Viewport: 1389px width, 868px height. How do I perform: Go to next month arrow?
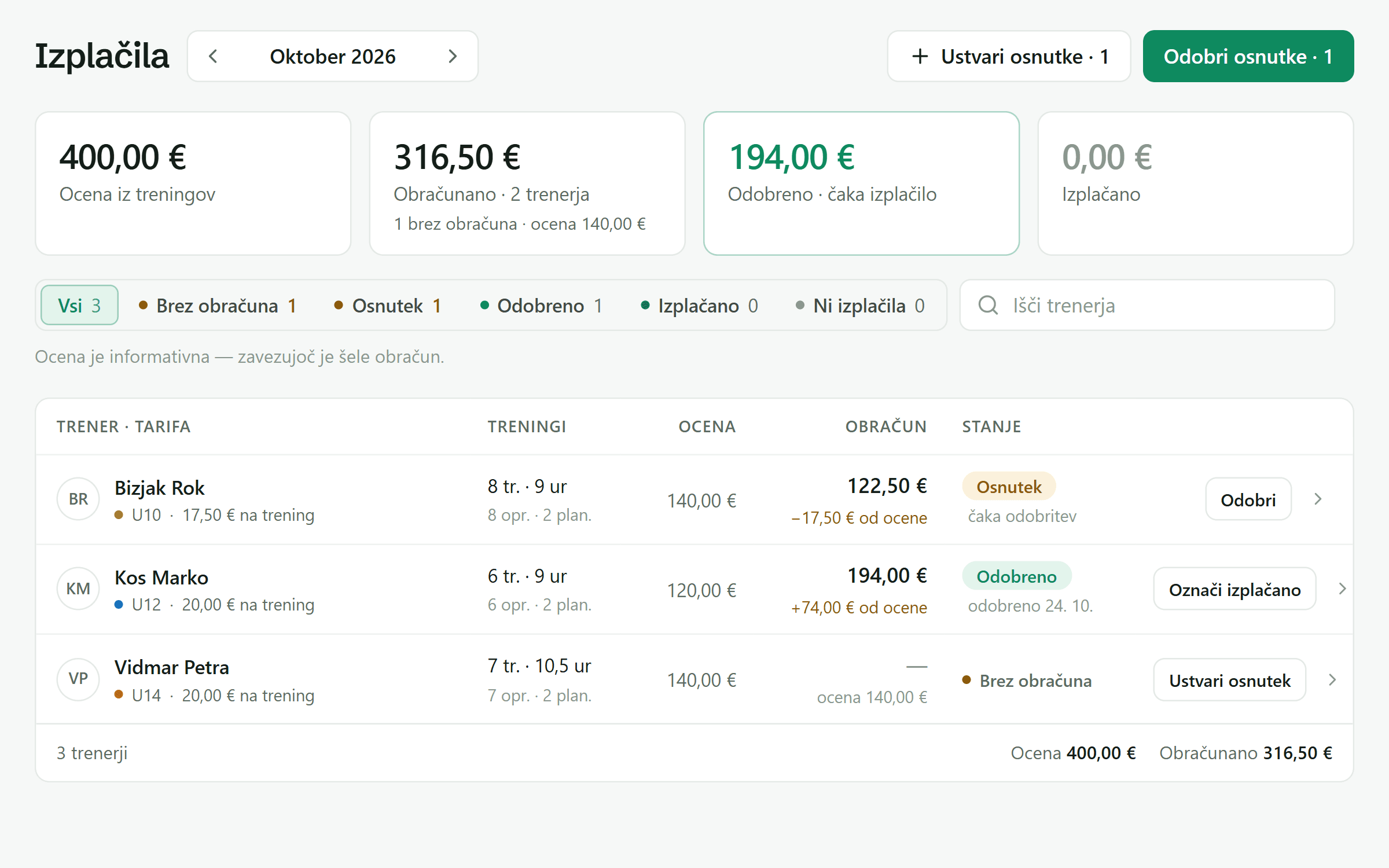click(x=453, y=57)
